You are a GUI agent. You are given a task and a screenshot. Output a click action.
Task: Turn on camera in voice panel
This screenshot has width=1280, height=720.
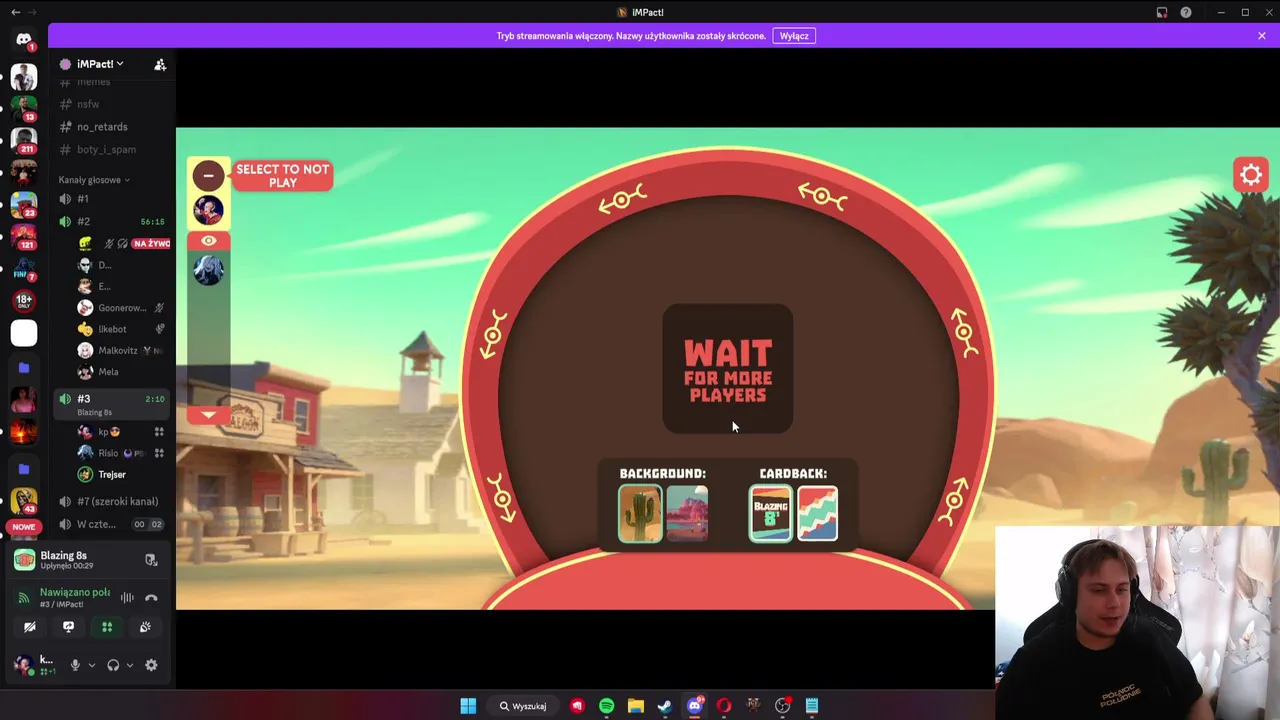click(29, 627)
